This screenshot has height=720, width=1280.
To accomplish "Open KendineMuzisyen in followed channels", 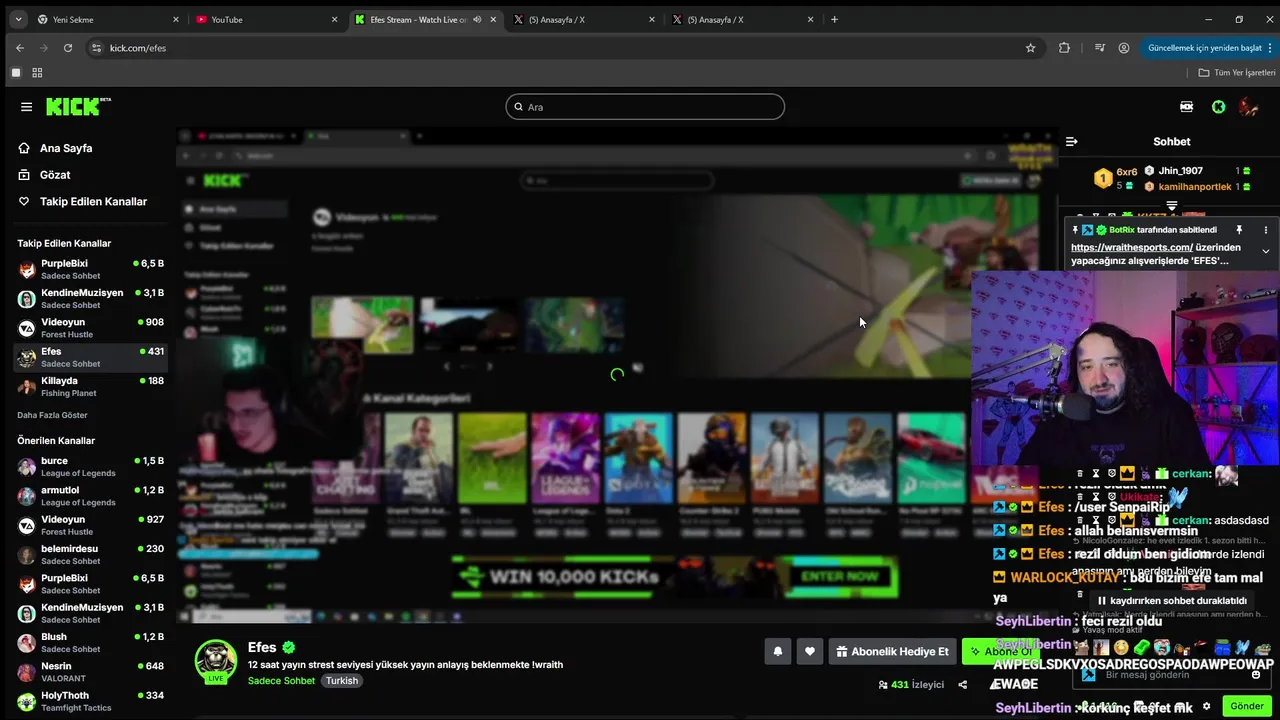I will pyautogui.click(x=91, y=298).
